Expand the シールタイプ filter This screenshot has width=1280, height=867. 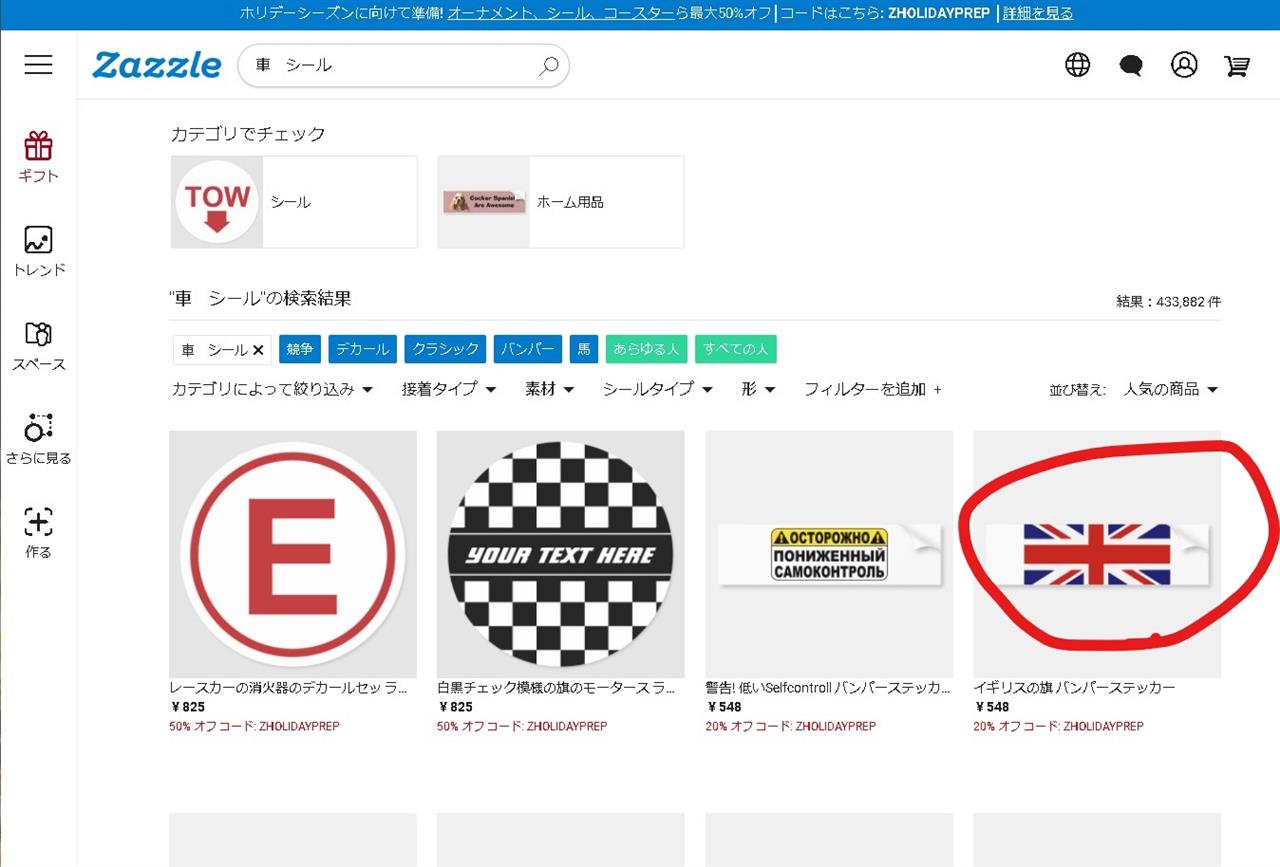pyautogui.click(x=657, y=389)
